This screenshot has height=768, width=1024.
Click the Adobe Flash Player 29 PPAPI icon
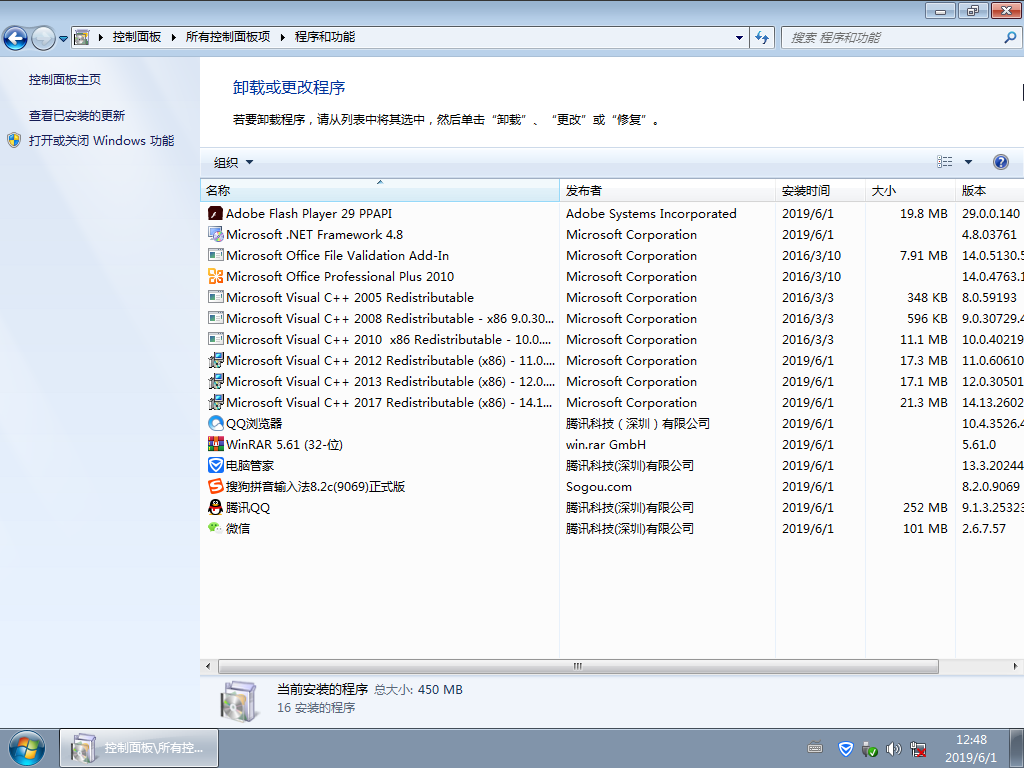pos(216,214)
